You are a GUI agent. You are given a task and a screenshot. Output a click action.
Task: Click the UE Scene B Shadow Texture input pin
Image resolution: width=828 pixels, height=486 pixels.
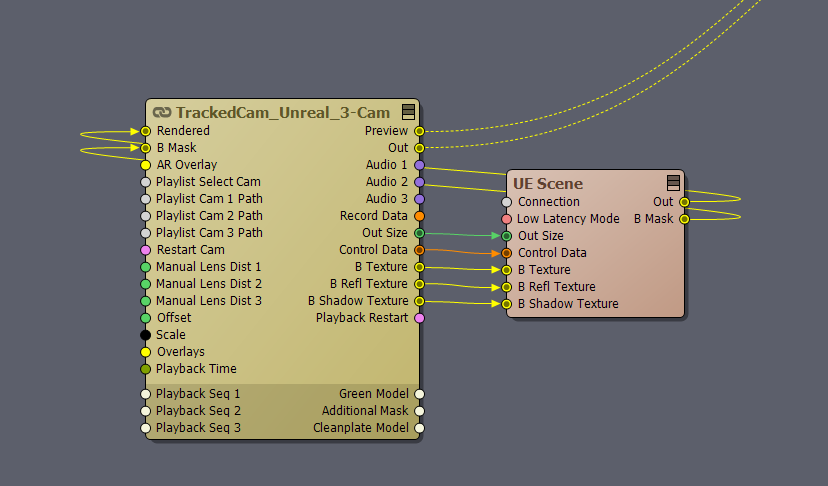pyautogui.click(x=506, y=304)
